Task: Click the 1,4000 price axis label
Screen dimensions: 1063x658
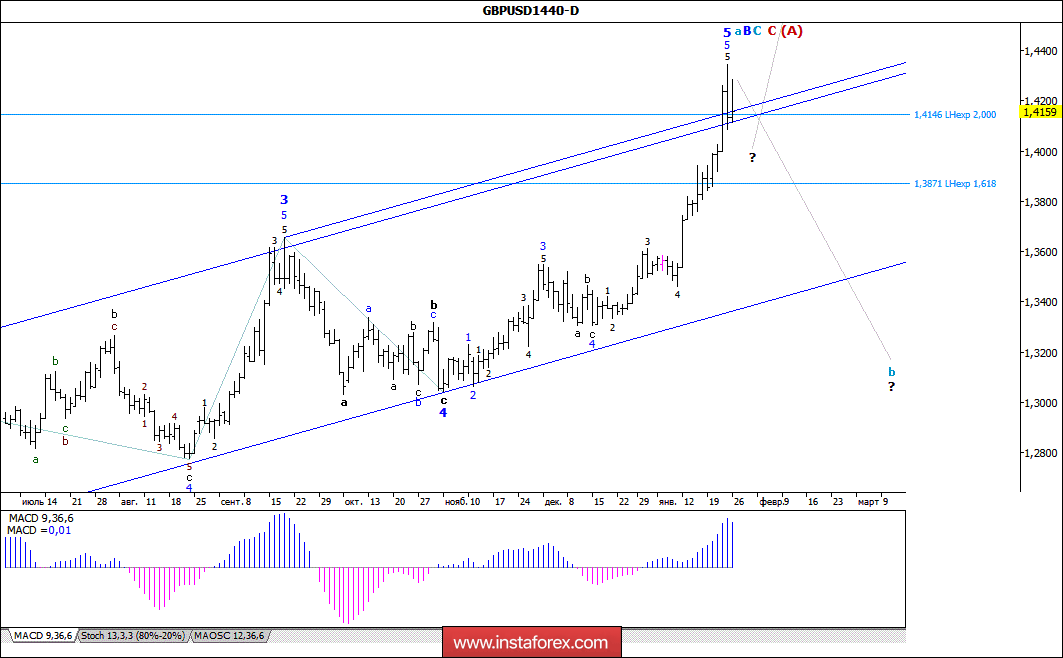Action: pyautogui.click(x=1041, y=152)
